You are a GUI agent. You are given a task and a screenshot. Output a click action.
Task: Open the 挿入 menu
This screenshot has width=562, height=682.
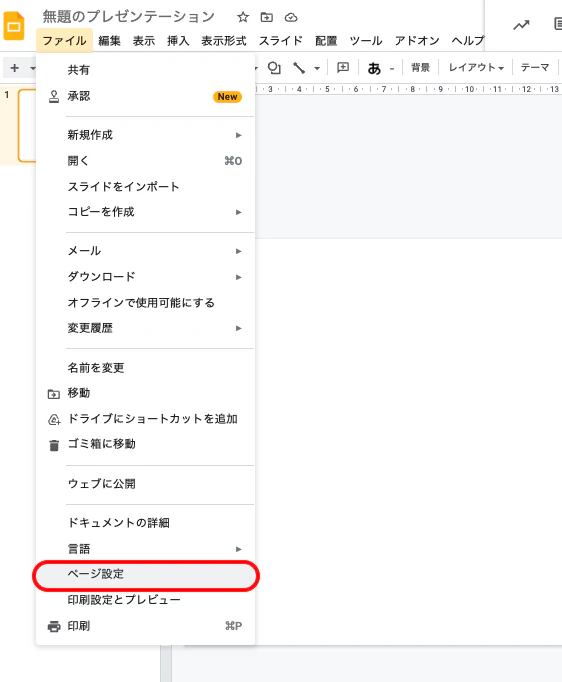tap(178, 41)
